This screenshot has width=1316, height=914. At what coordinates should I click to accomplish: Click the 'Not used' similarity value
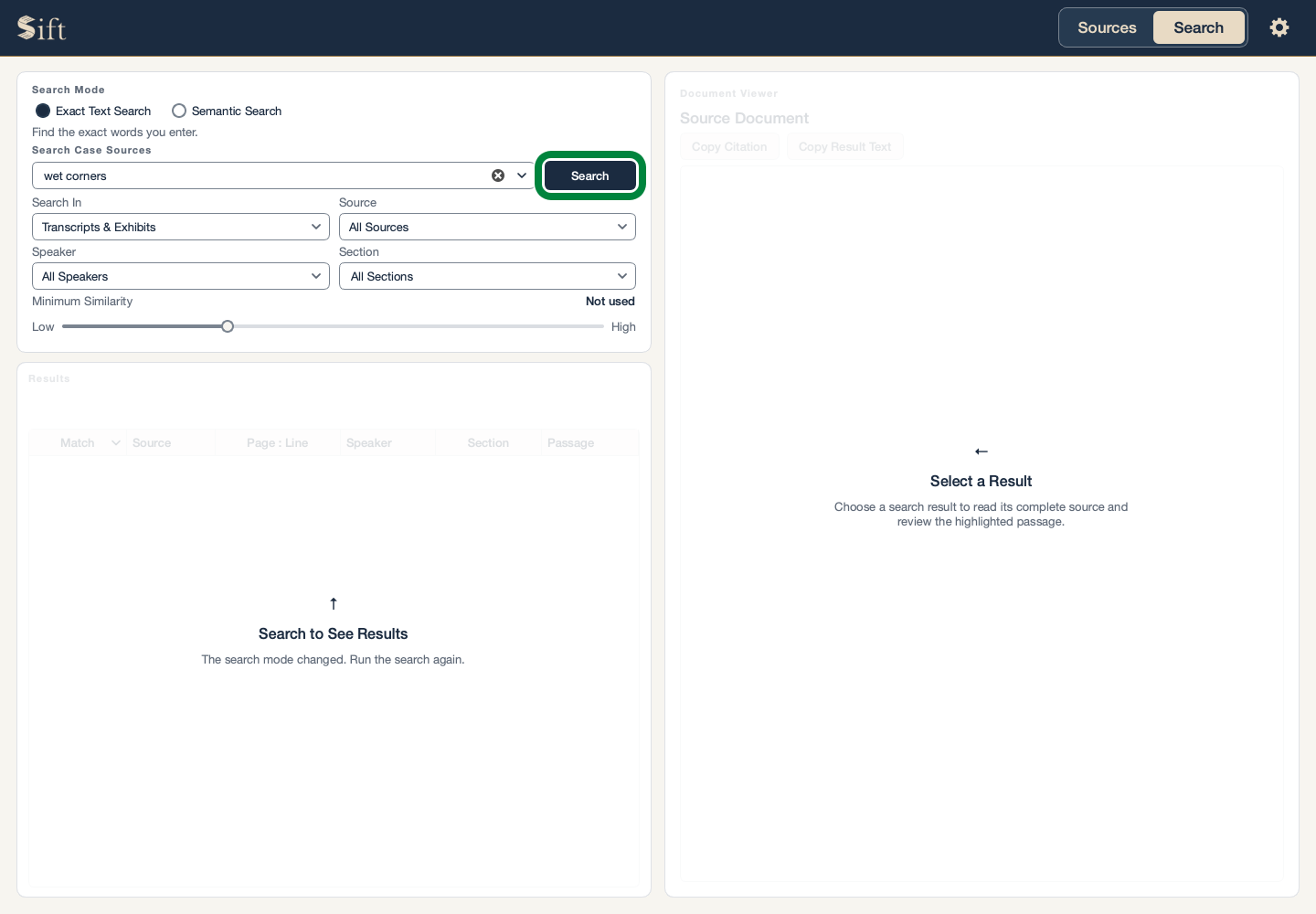click(x=610, y=301)
